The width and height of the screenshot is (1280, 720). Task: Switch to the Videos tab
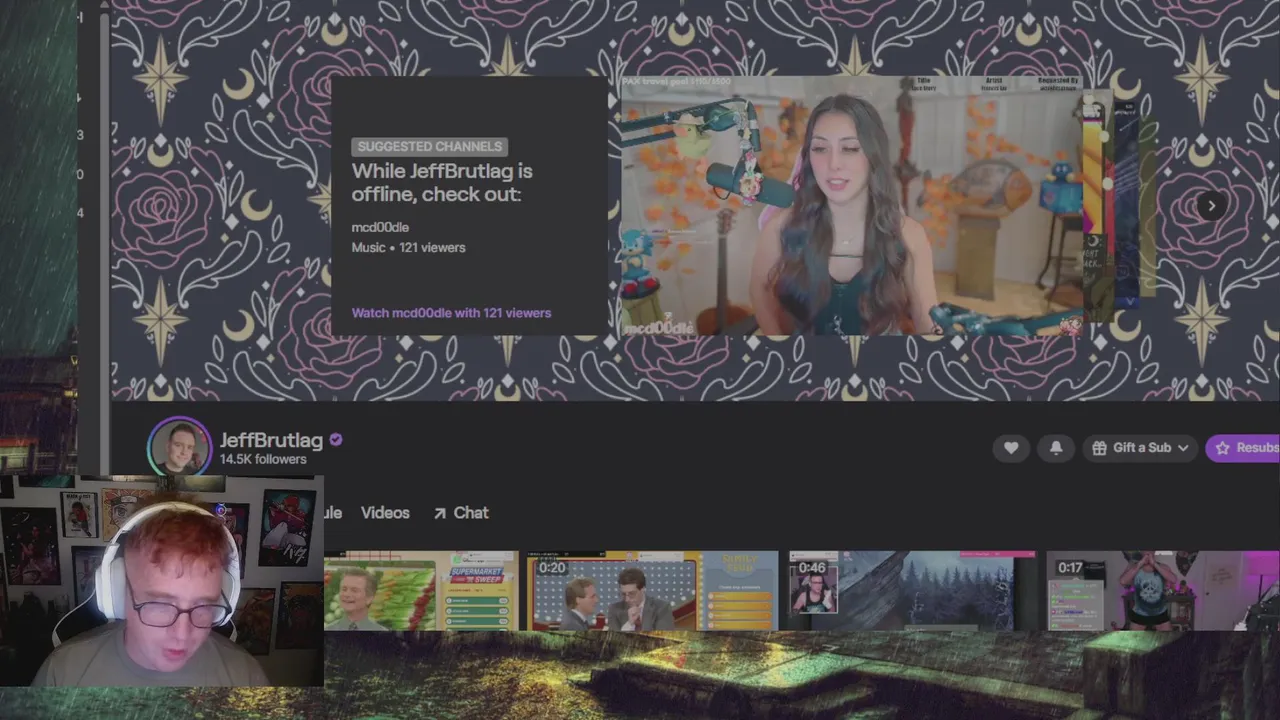tap(385, 513)
